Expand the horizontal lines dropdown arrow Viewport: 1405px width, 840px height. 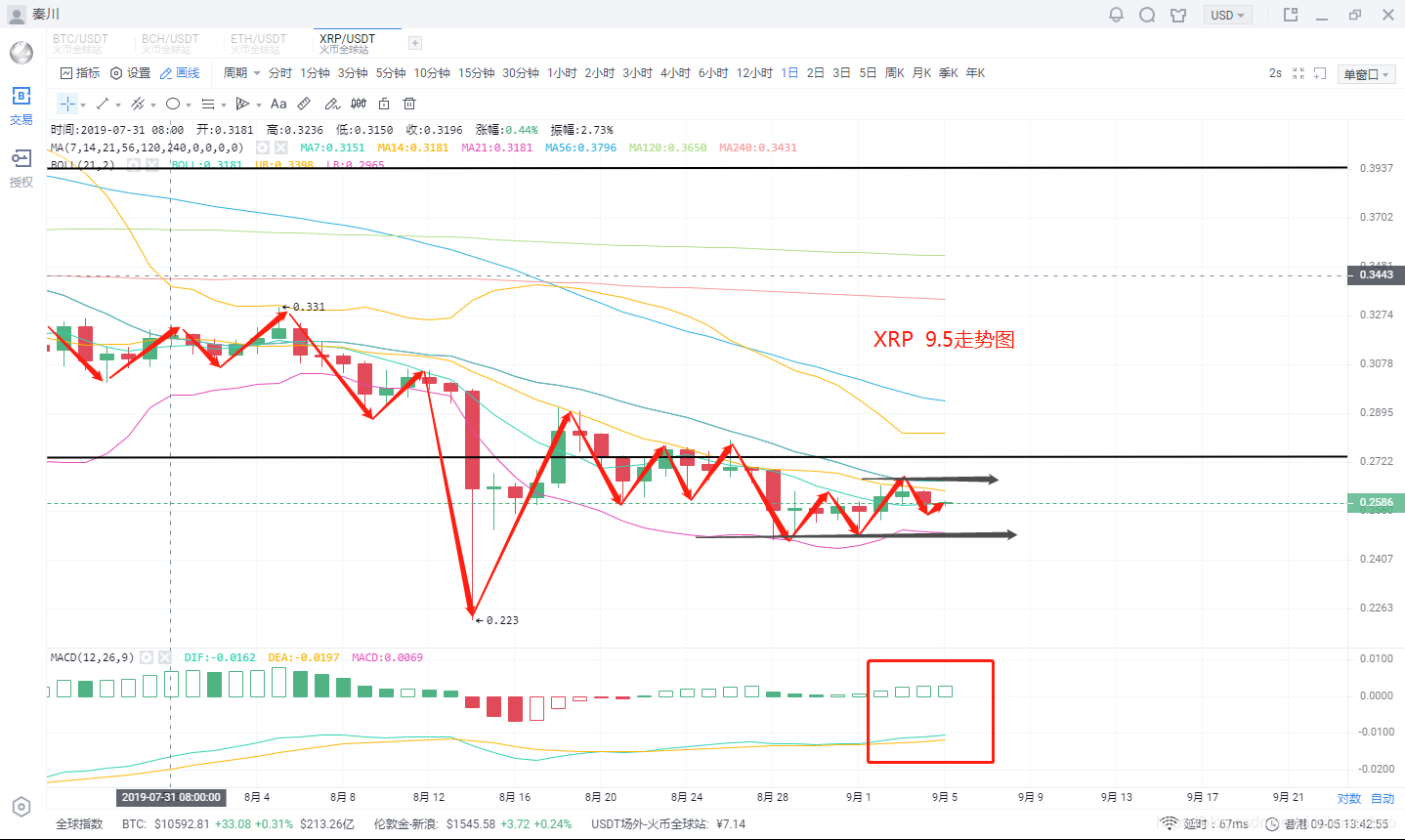(224, 105)
